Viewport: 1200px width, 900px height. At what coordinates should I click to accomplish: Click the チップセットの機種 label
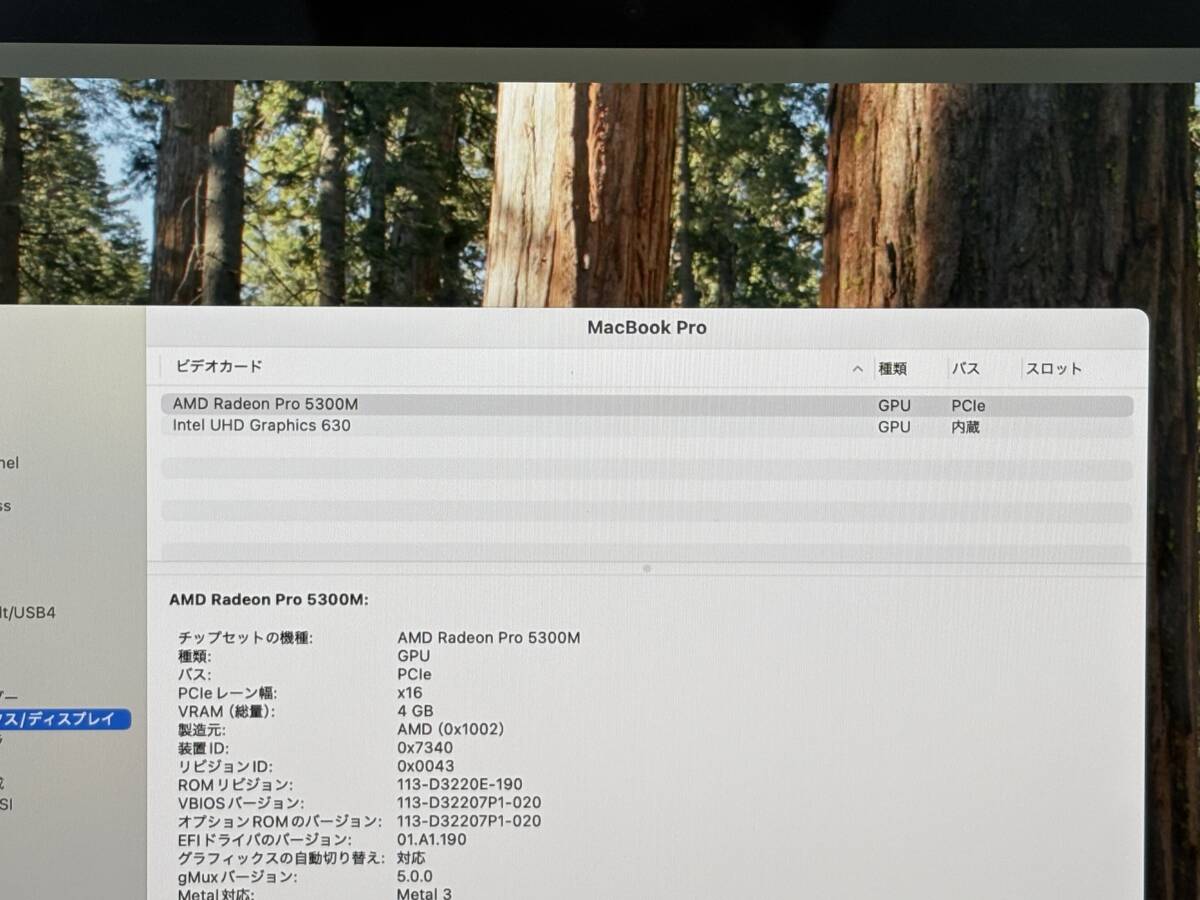(x=245, y=638)
